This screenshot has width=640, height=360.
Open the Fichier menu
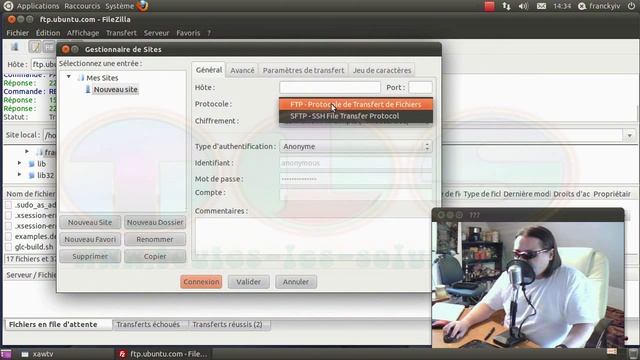[x=18, y=33]
